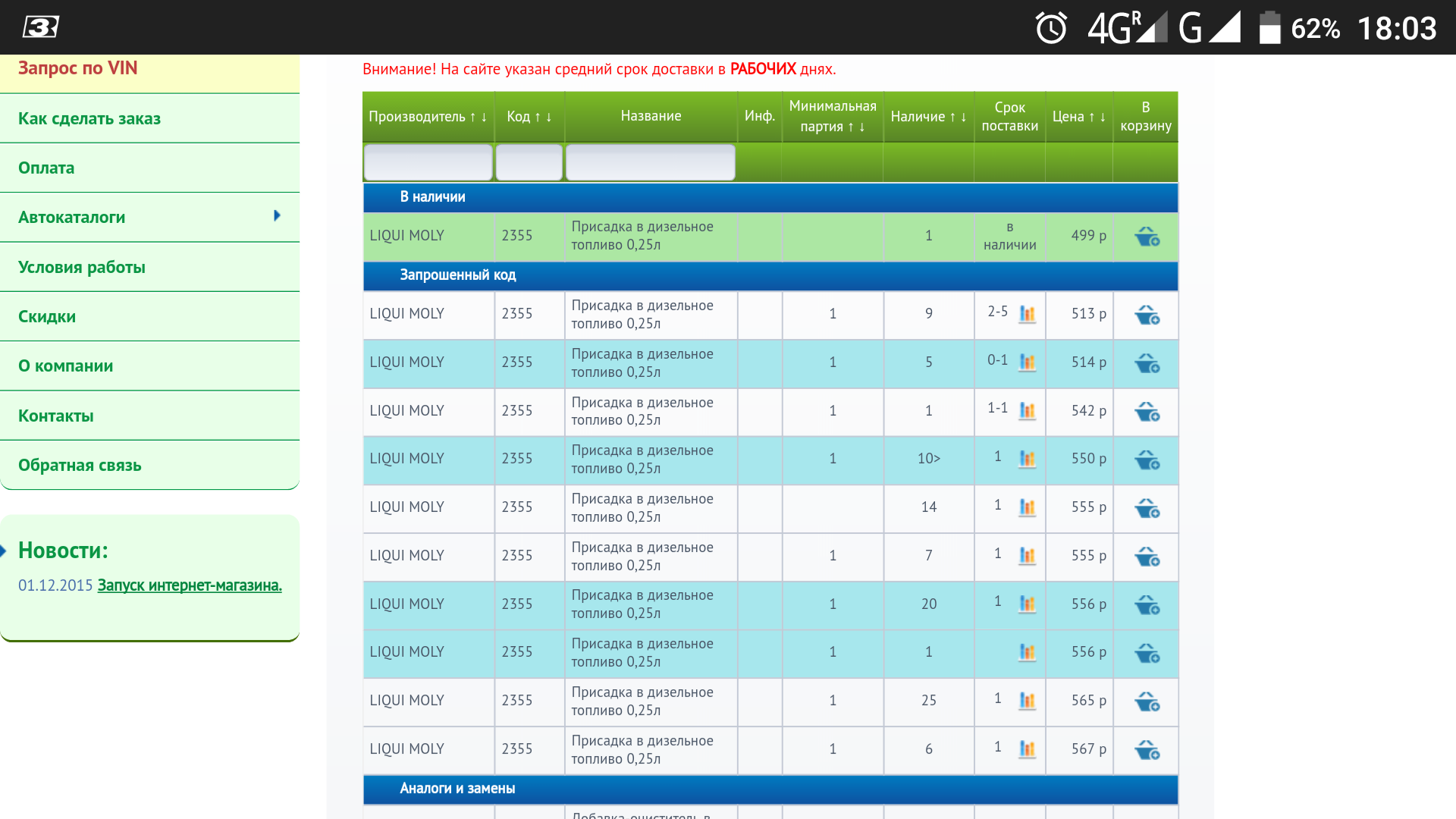Tap the battery status icon
The height and width of the screenshot is (819, 1456).
coord(1269,28)
